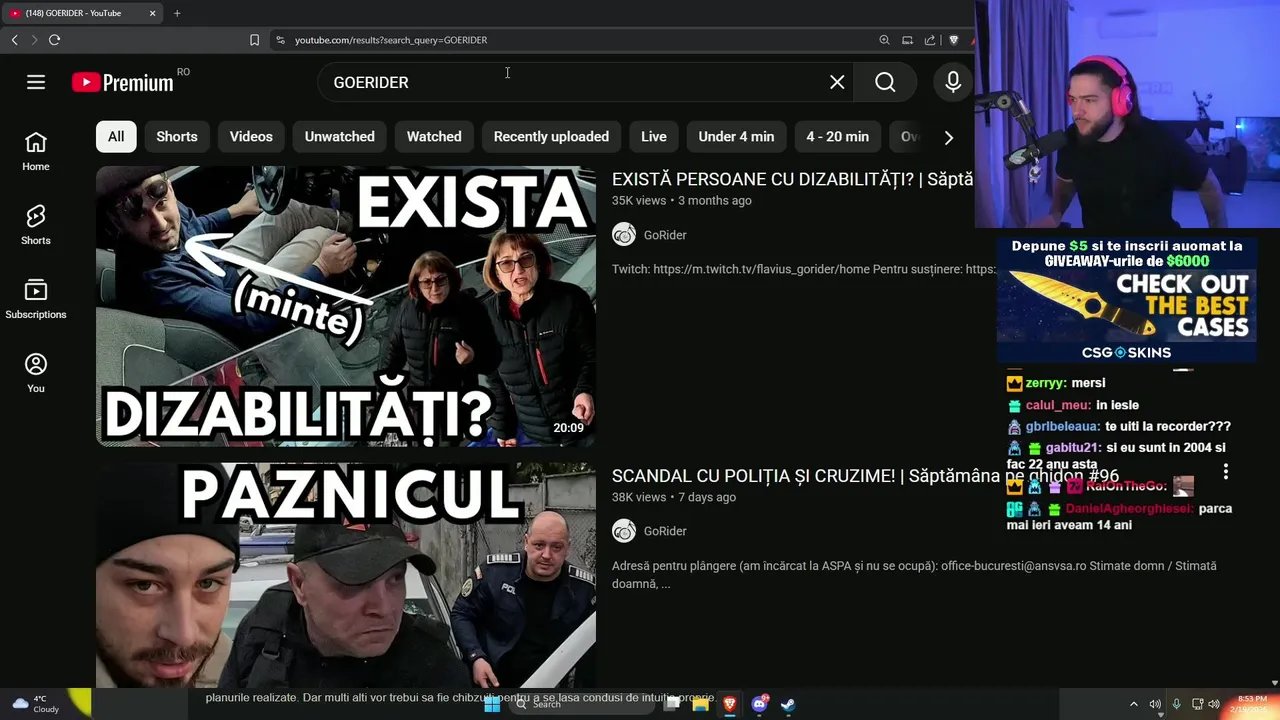1280x720 pixels.
Task: Filter results by 4 - 20 min chip
Action: (838, 137)
